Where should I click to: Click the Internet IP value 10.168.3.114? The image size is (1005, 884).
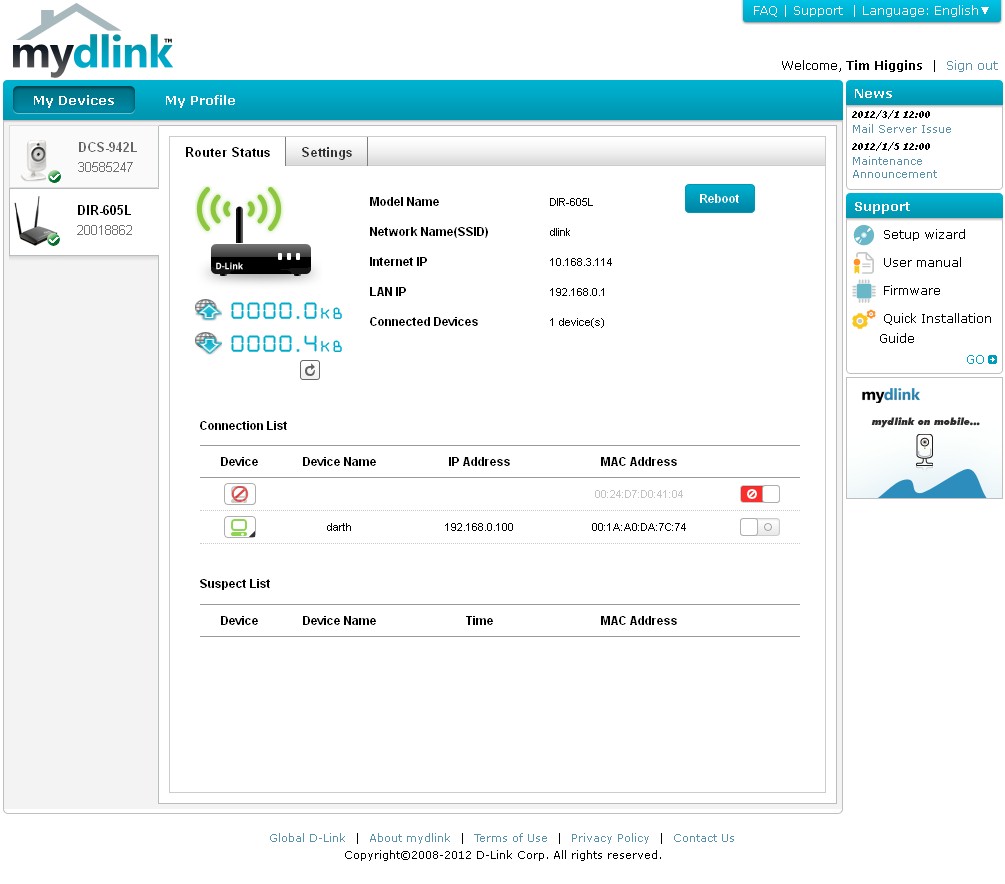point(581,262)
